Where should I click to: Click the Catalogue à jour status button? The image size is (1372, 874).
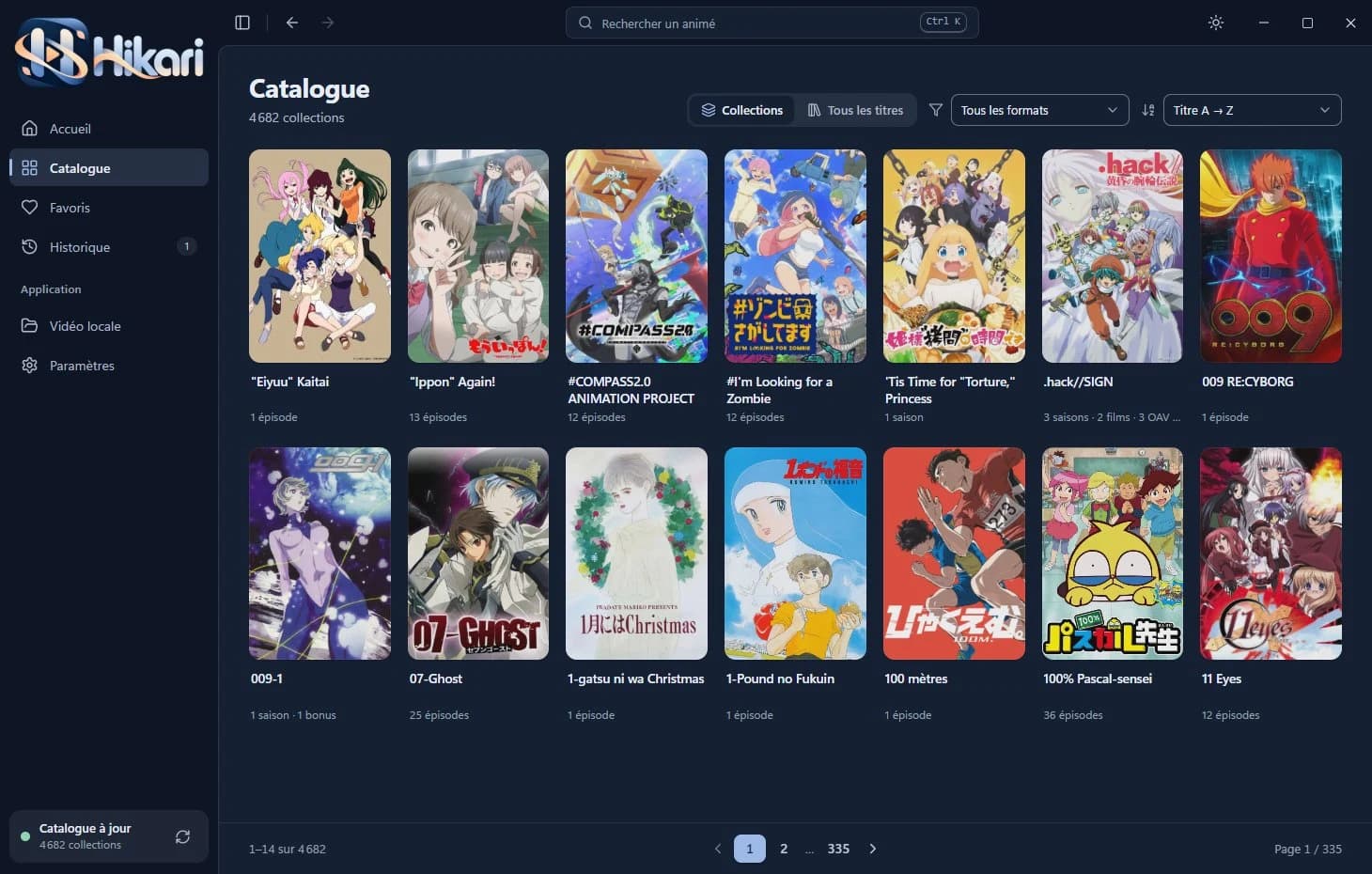109,836
